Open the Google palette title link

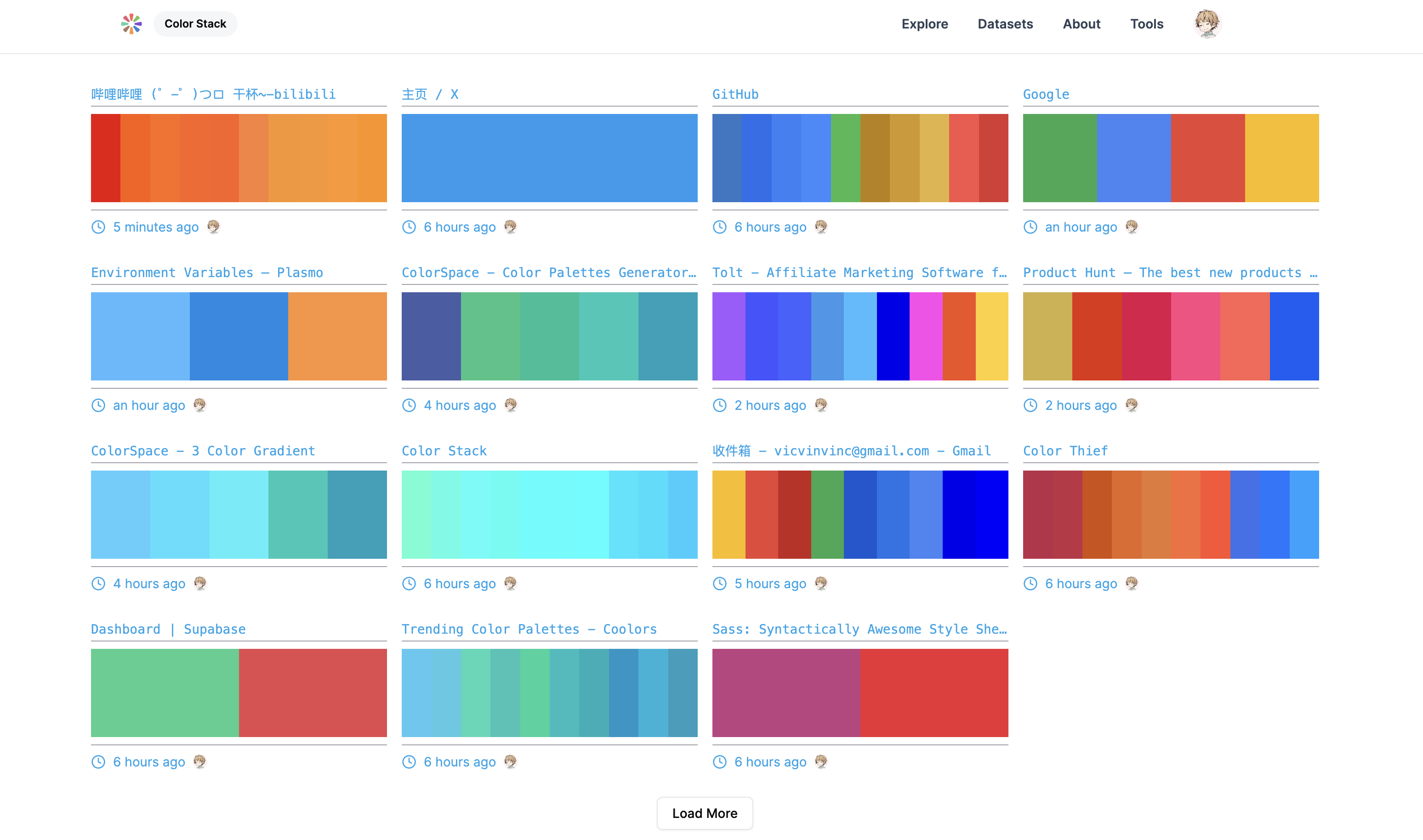tap(1046, 95)
